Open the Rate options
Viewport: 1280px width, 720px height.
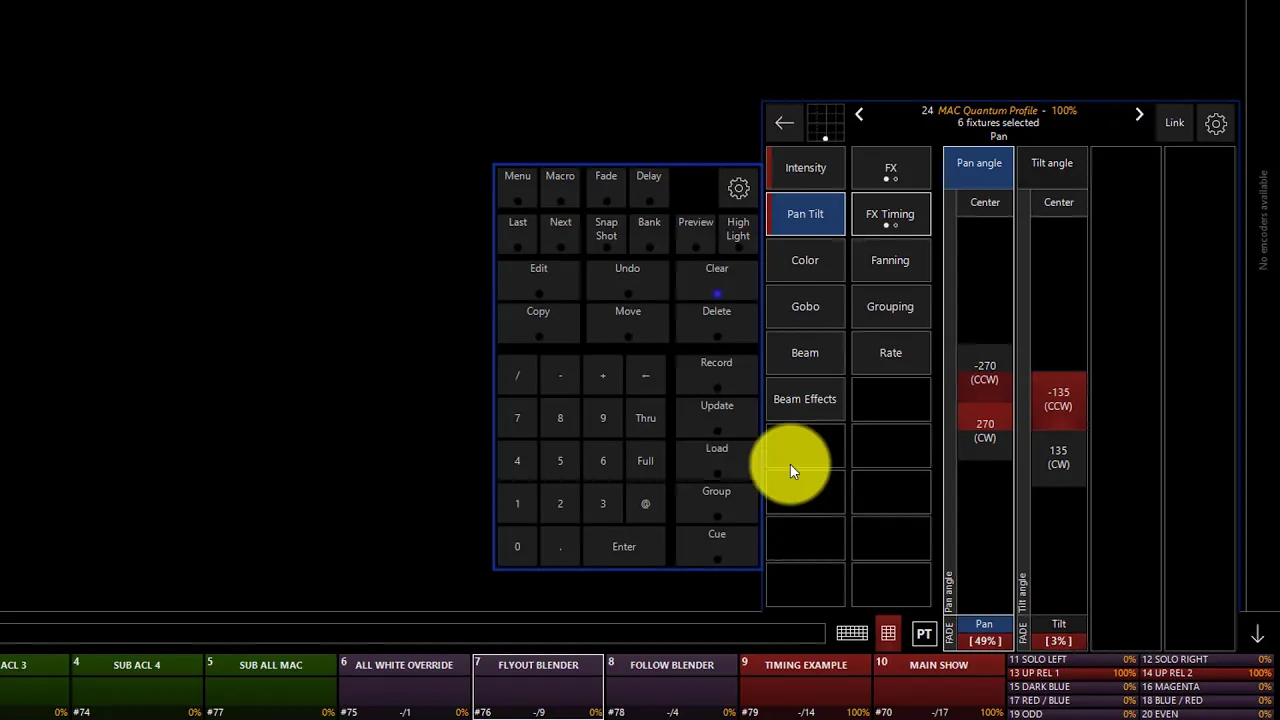point(890,352)
